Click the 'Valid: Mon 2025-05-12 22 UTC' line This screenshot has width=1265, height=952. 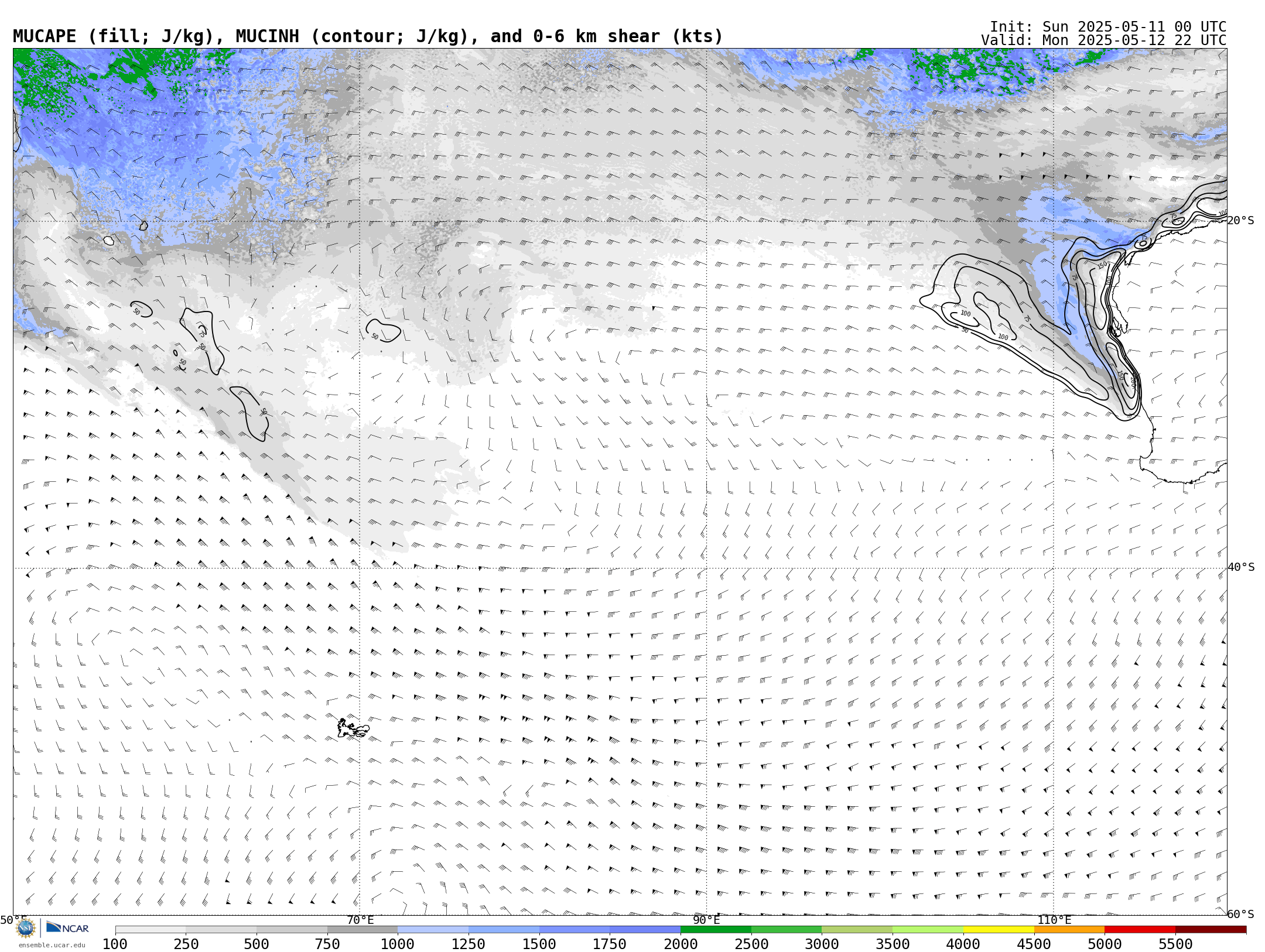click(x=1104, y=40)
